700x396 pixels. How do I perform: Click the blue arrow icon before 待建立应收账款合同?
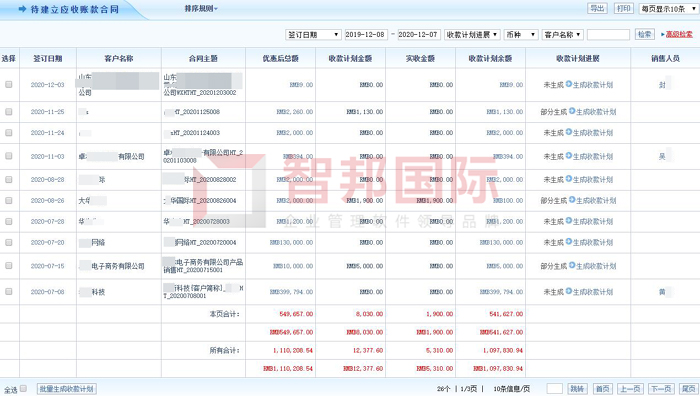point(22,9)
